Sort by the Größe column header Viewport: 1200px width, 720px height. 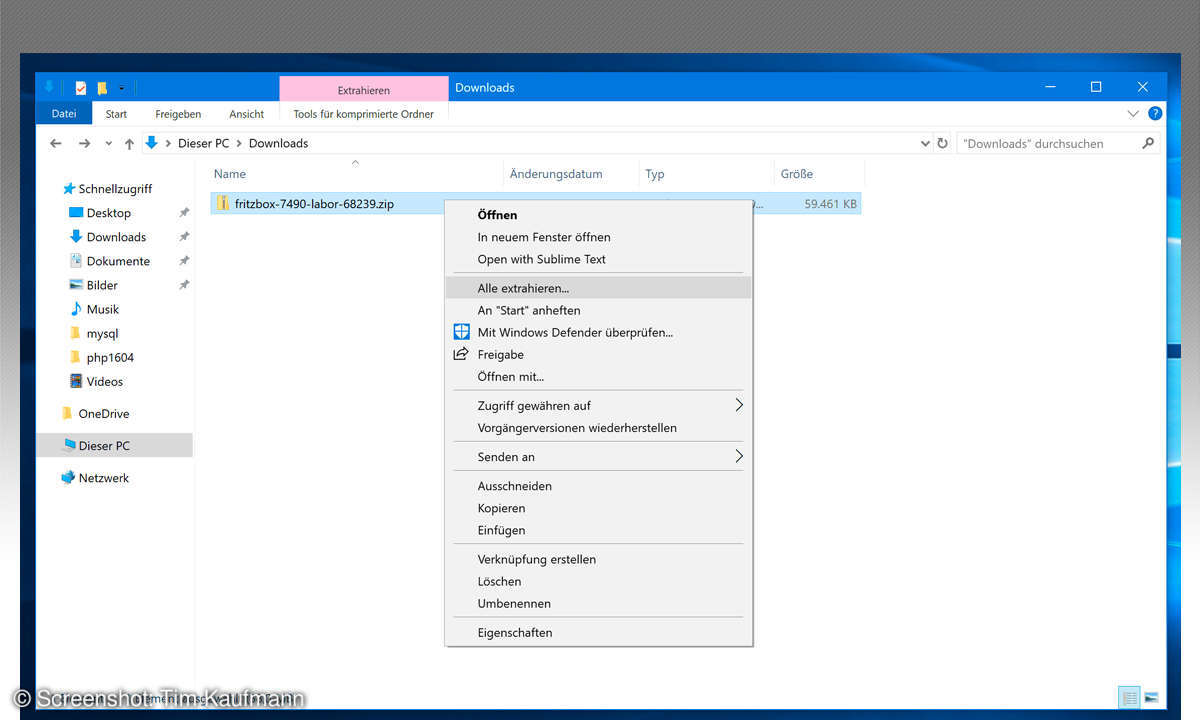pos(817,174)
